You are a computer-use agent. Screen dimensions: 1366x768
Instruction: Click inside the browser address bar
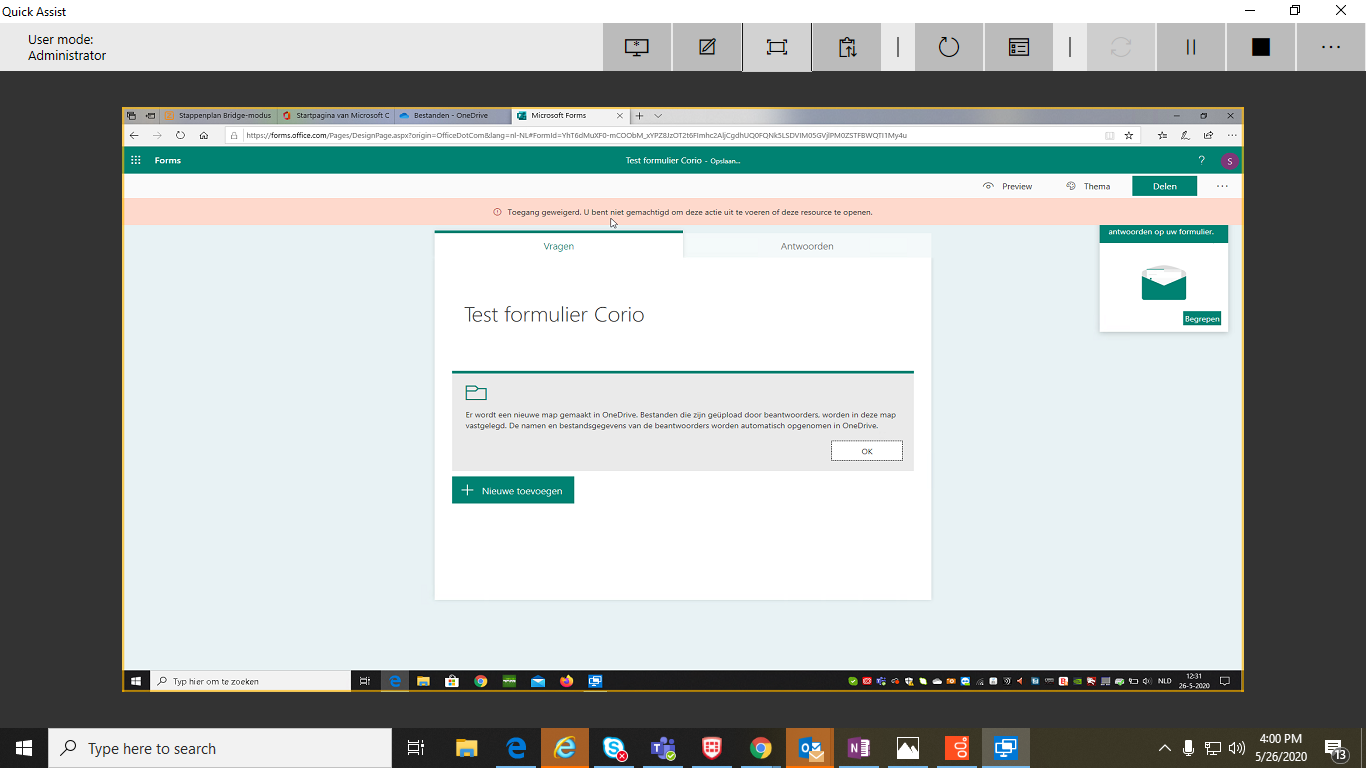pos(600,134)
